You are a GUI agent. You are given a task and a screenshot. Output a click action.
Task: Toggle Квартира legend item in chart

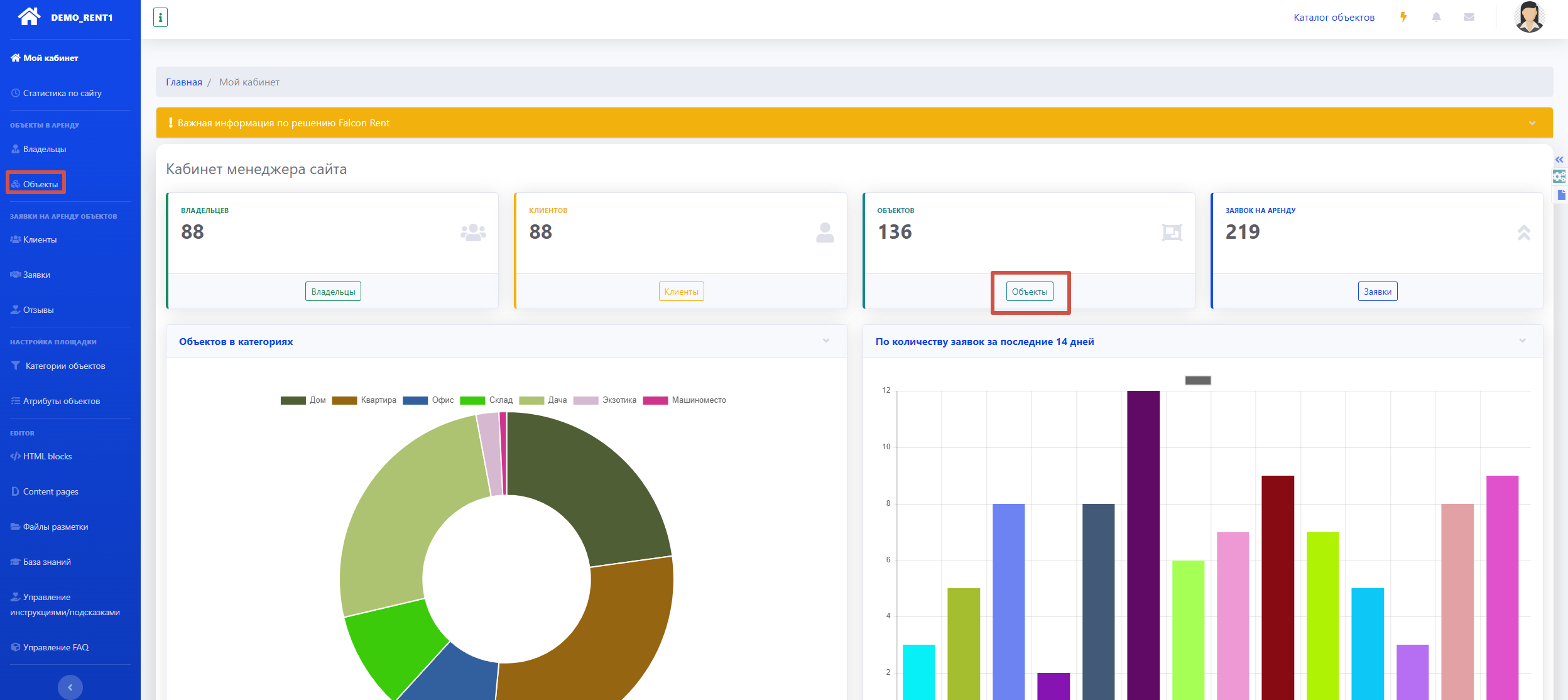[364, 400]
